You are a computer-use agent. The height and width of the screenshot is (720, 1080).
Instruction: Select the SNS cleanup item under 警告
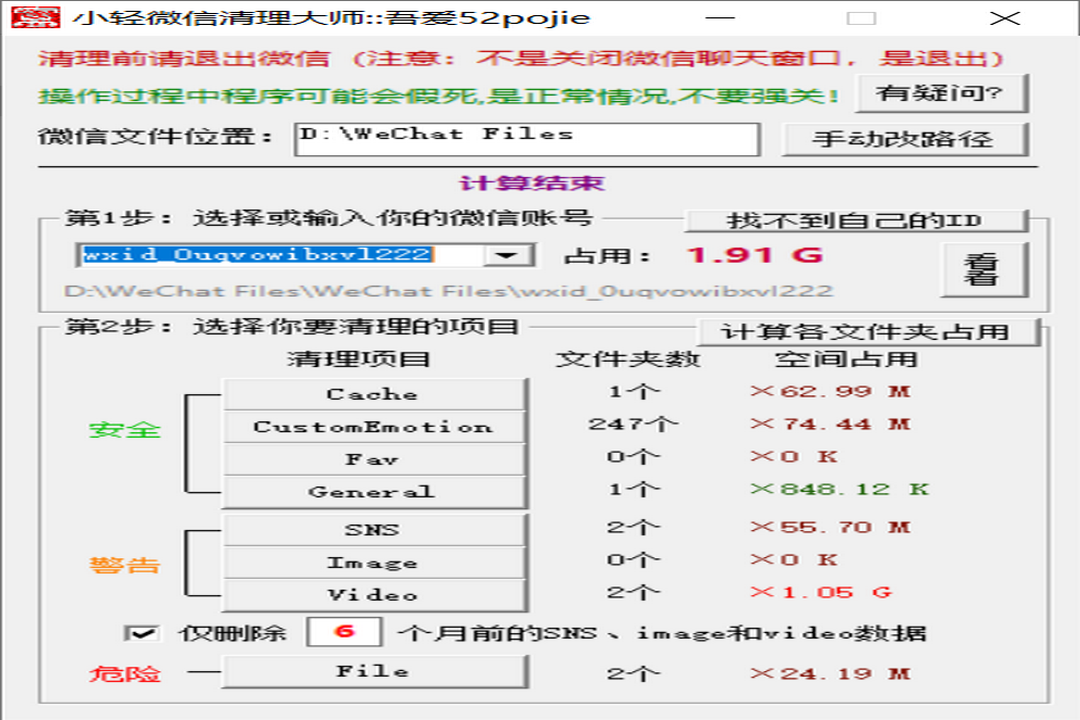point(375,529)
